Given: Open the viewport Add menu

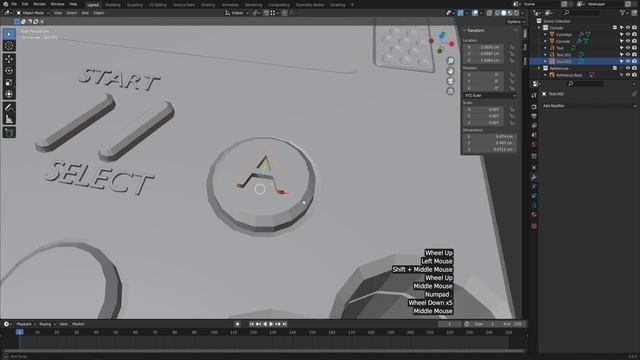Looking at the screenshot, I should click(85, 13).
